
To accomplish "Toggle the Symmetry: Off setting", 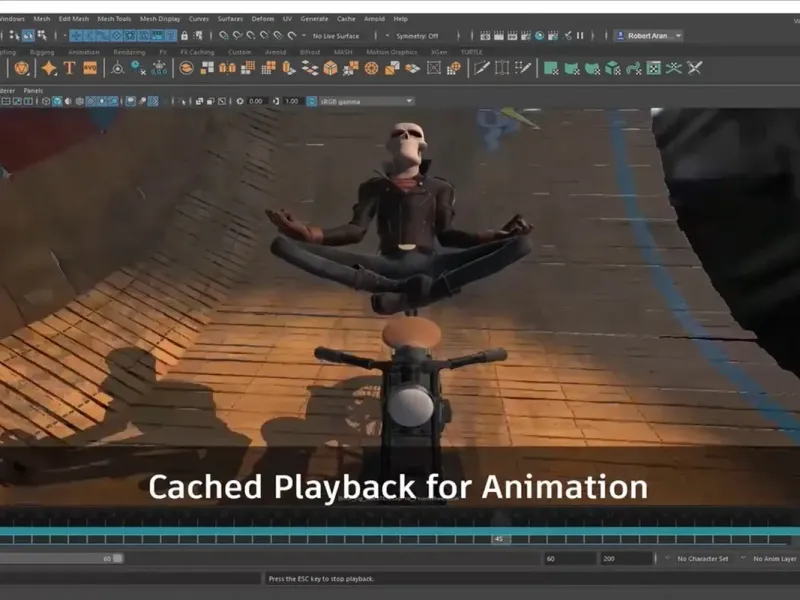I will [418, 36].
